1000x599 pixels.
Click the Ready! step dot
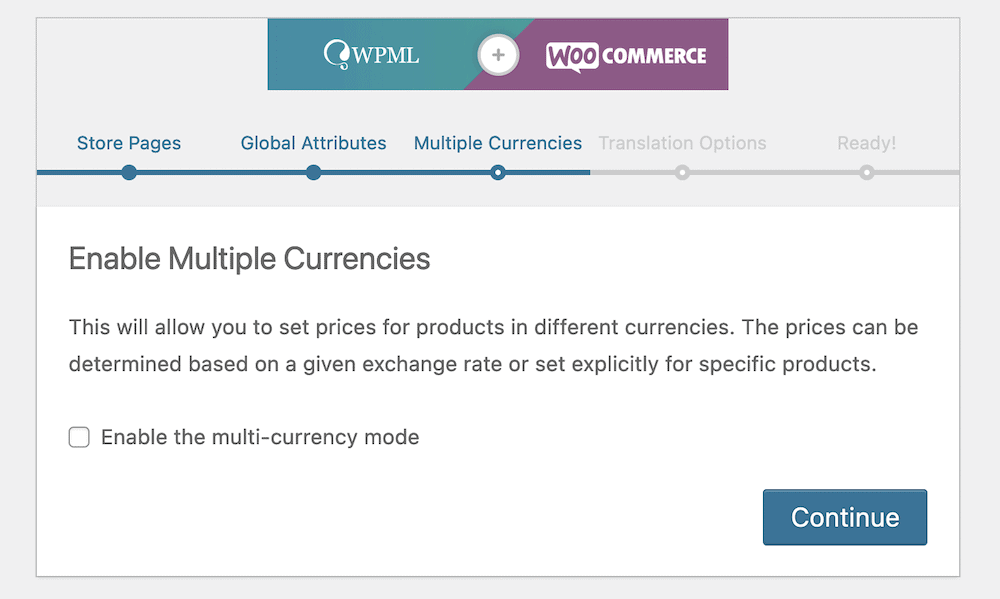coord(867,173)
